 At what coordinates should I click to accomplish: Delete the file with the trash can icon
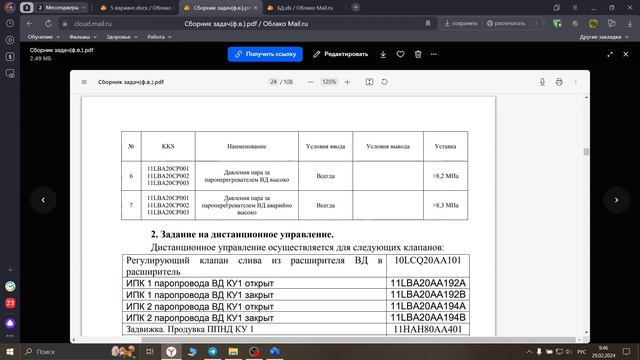(x=418, y=54)
